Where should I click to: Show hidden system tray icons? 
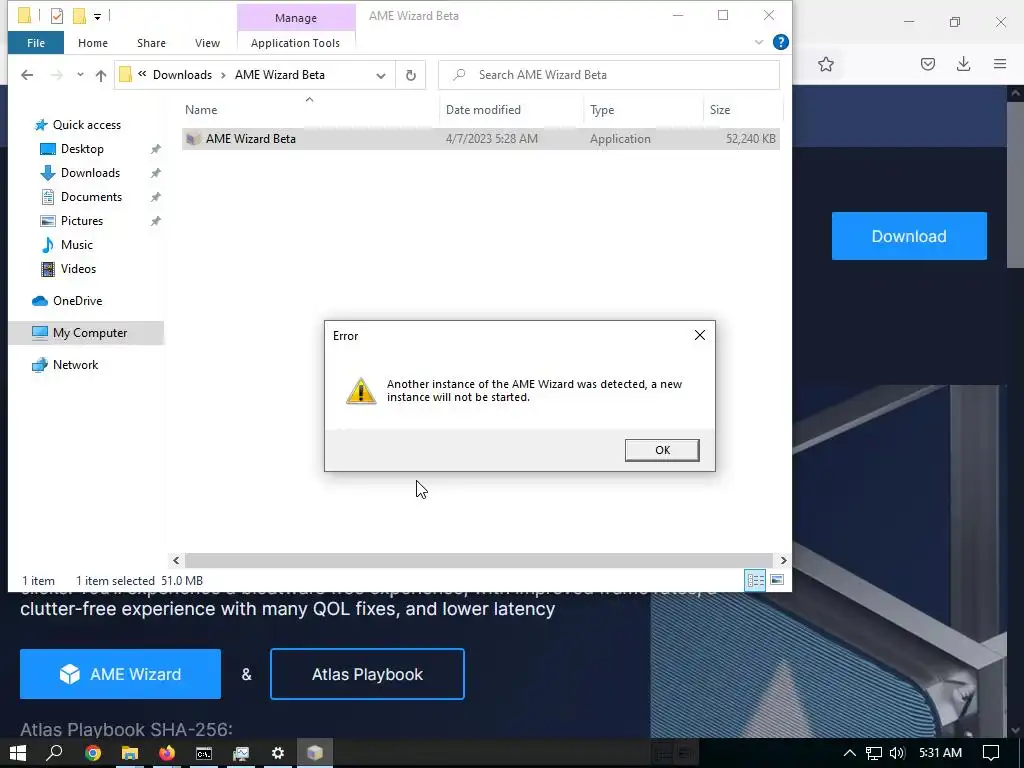pyautogui.click(x=850, y=753)
